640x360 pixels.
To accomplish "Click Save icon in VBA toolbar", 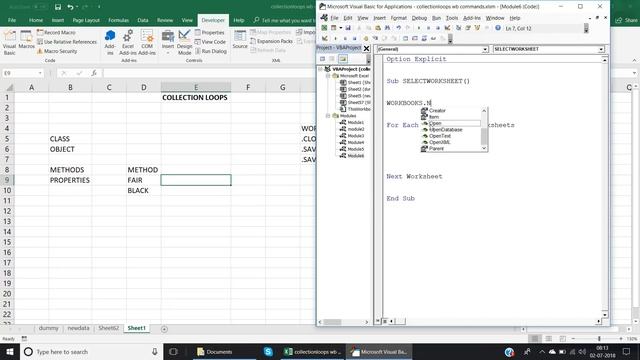I will pos(348,28).
